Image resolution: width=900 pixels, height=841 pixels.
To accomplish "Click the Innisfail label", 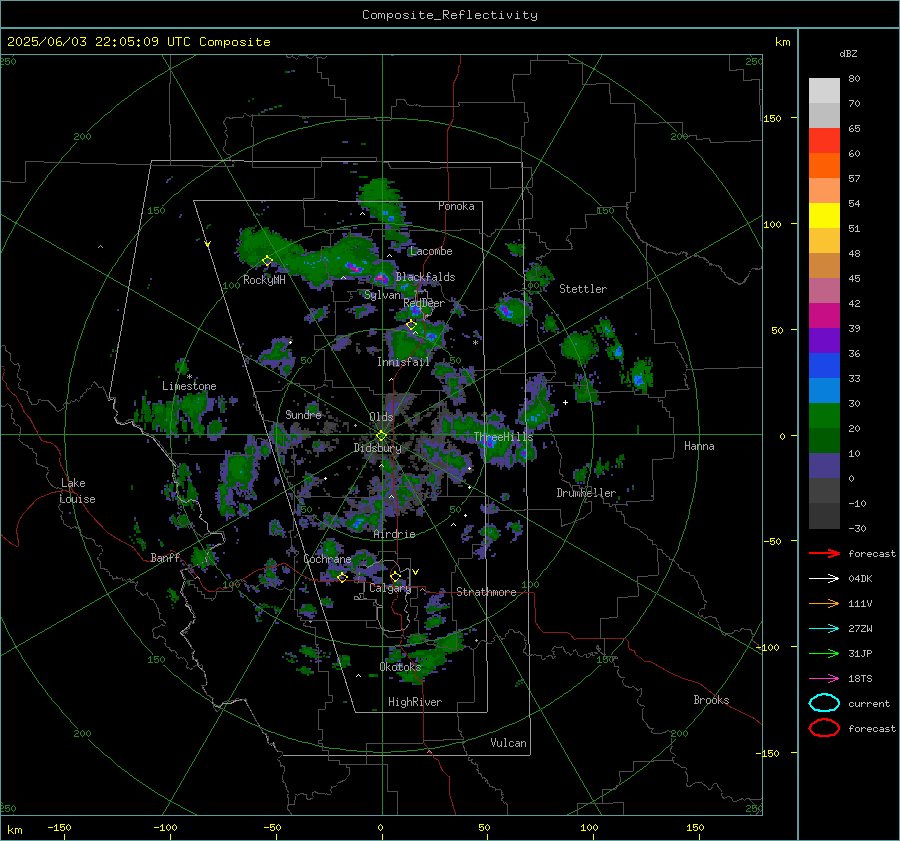I will [x=403, y=362].
